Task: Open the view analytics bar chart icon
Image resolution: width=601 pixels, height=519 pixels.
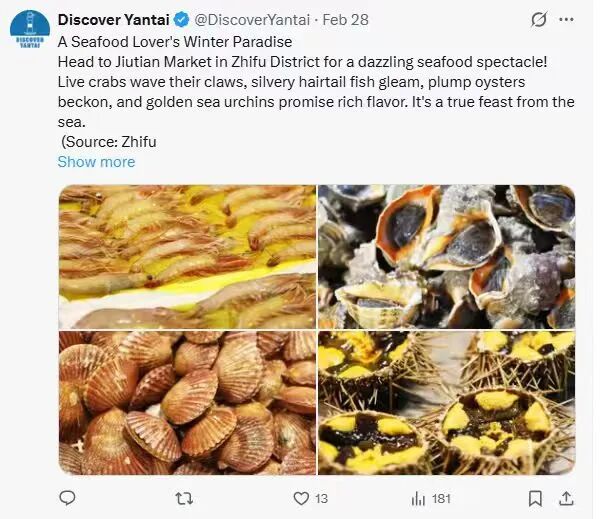Action: coord(418,499)
